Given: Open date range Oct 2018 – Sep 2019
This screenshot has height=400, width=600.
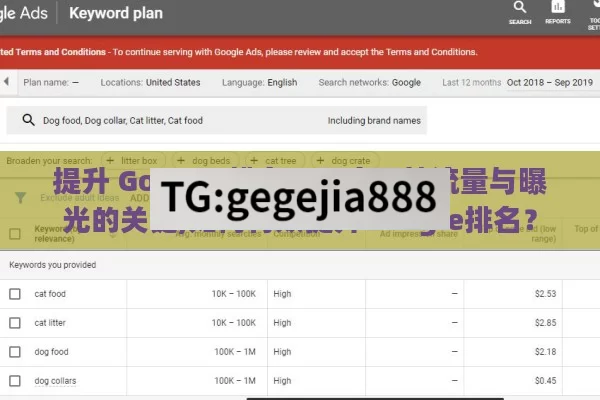Looking at the screenshot, I should pos(550,82).
